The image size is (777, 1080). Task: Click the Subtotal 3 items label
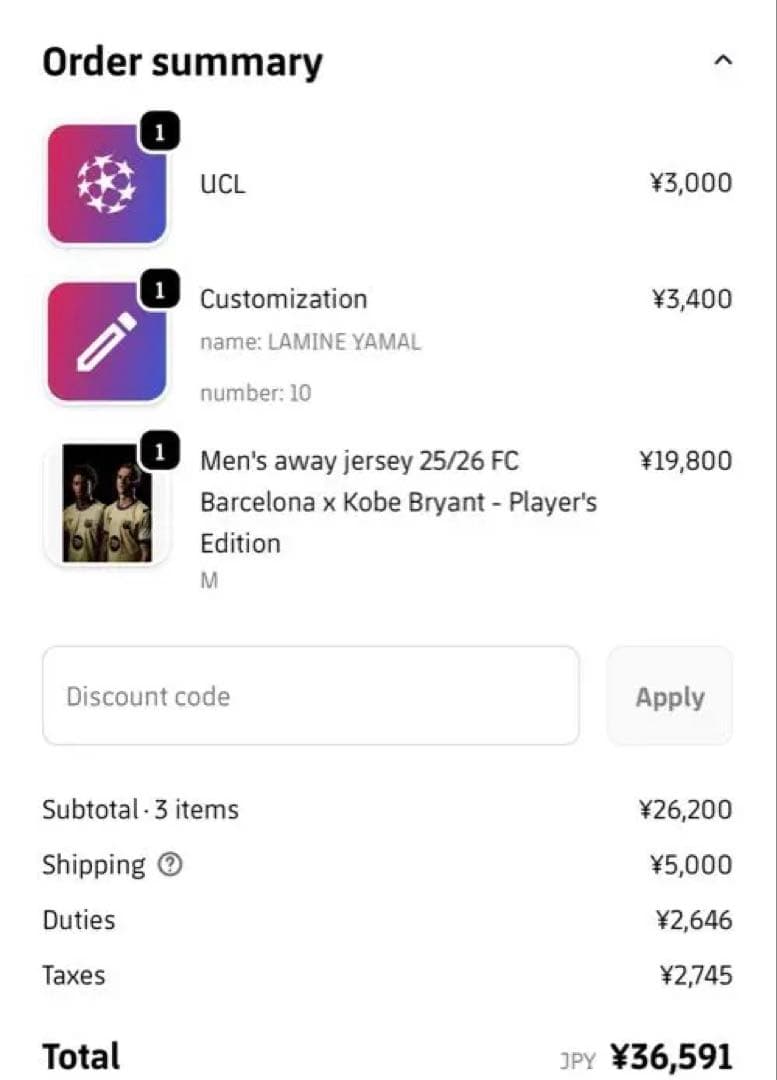[140, 809]
